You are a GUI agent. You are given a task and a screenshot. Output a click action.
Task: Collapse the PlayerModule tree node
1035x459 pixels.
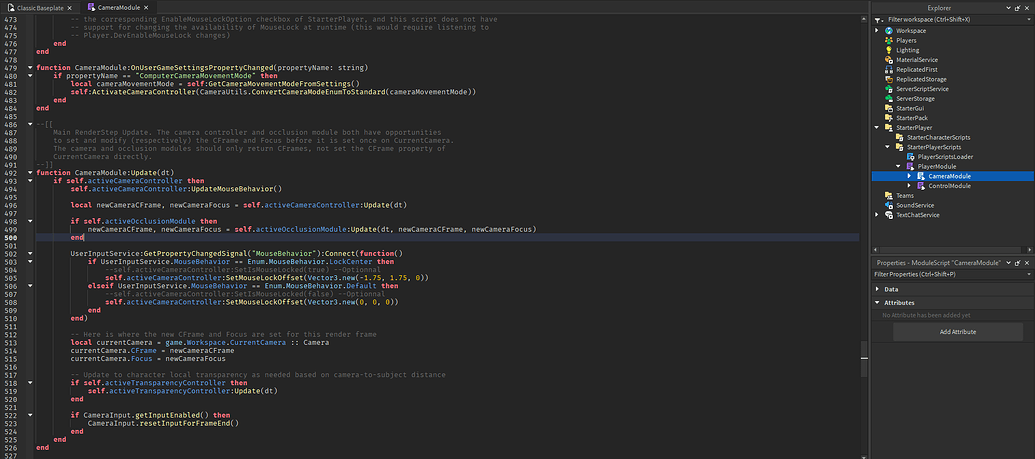tap(899, 166)
